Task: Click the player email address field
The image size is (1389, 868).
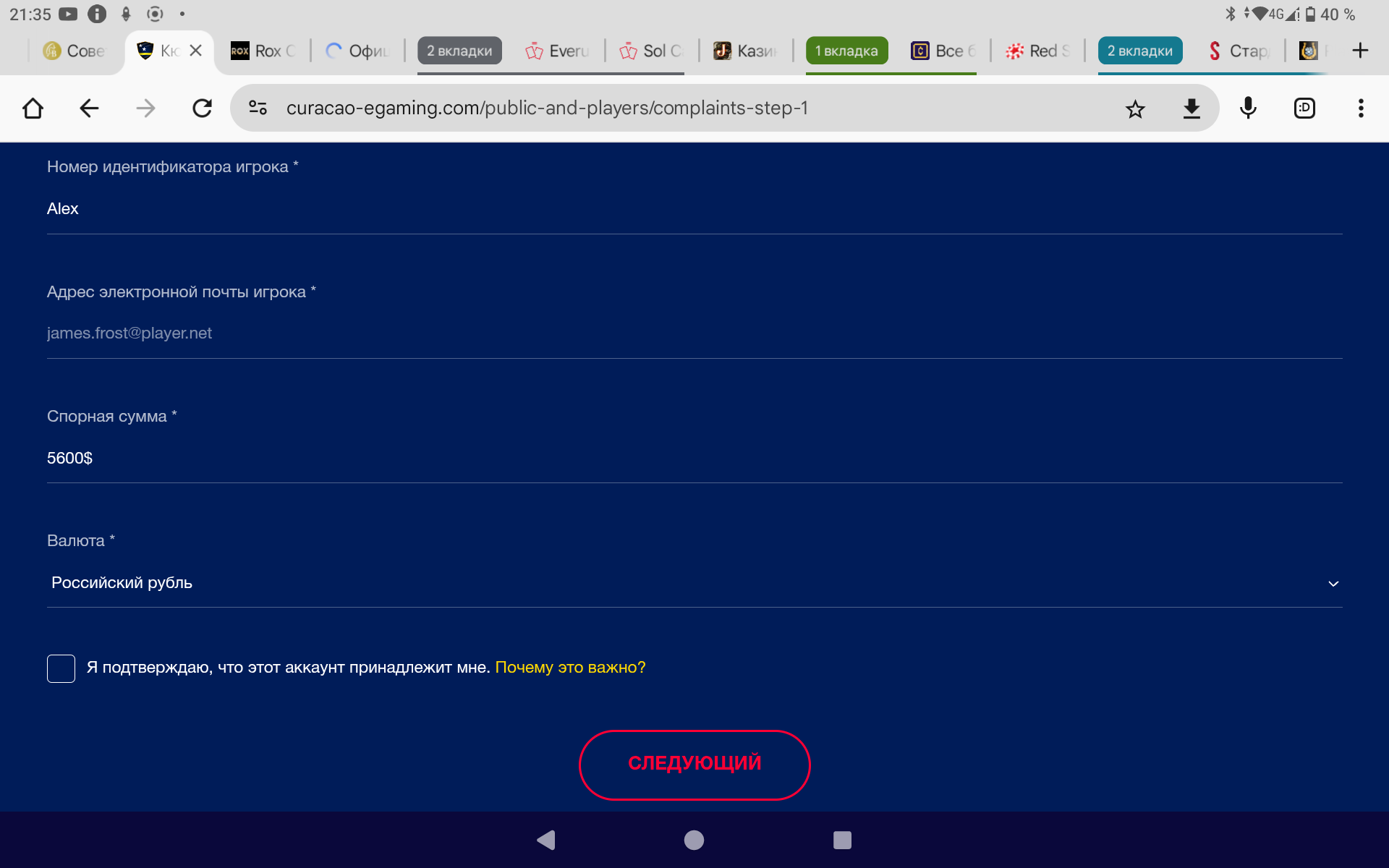Action: (x=694, y=333)
